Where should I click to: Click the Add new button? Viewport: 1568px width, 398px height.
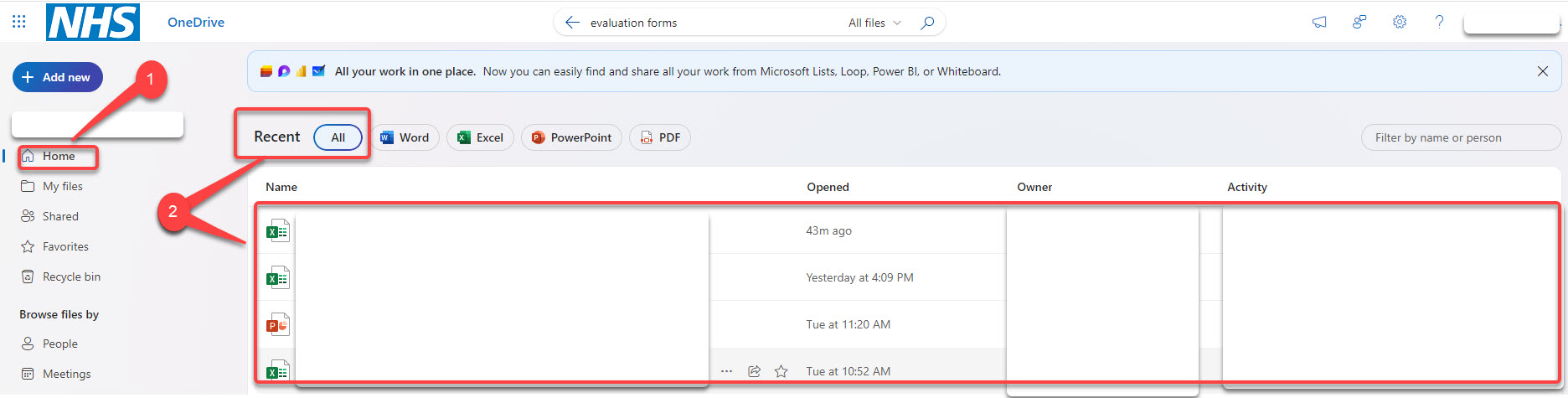(x=58, y=77)
